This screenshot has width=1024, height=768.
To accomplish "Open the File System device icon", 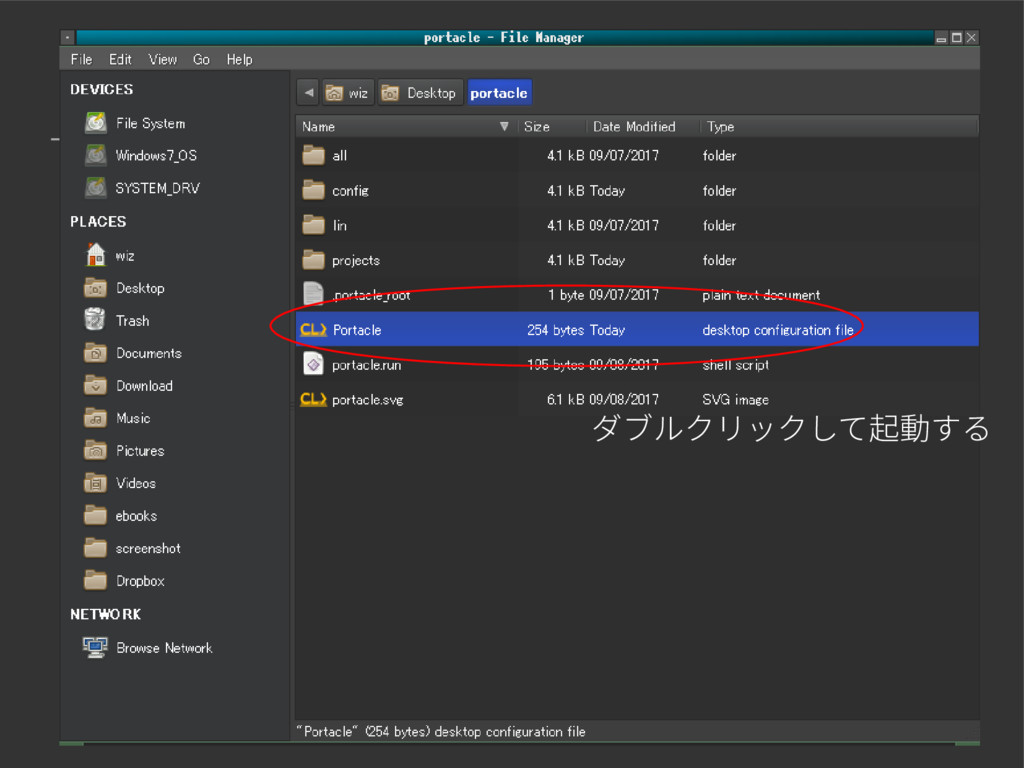I will [96, 123].
